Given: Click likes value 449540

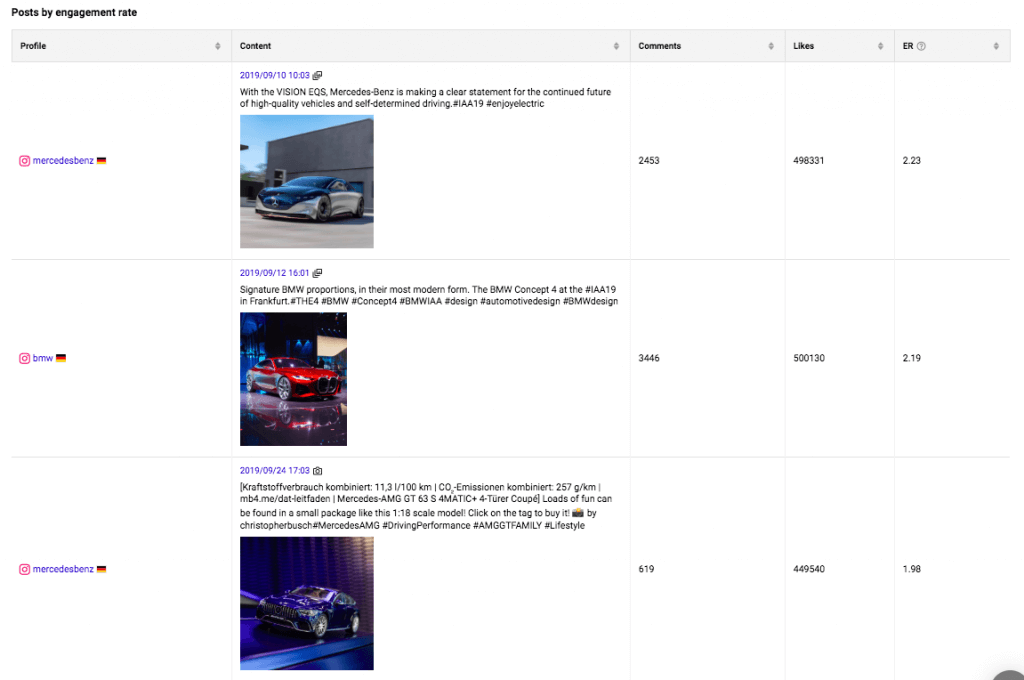Looking at the screenshot, I should [808, 569].
